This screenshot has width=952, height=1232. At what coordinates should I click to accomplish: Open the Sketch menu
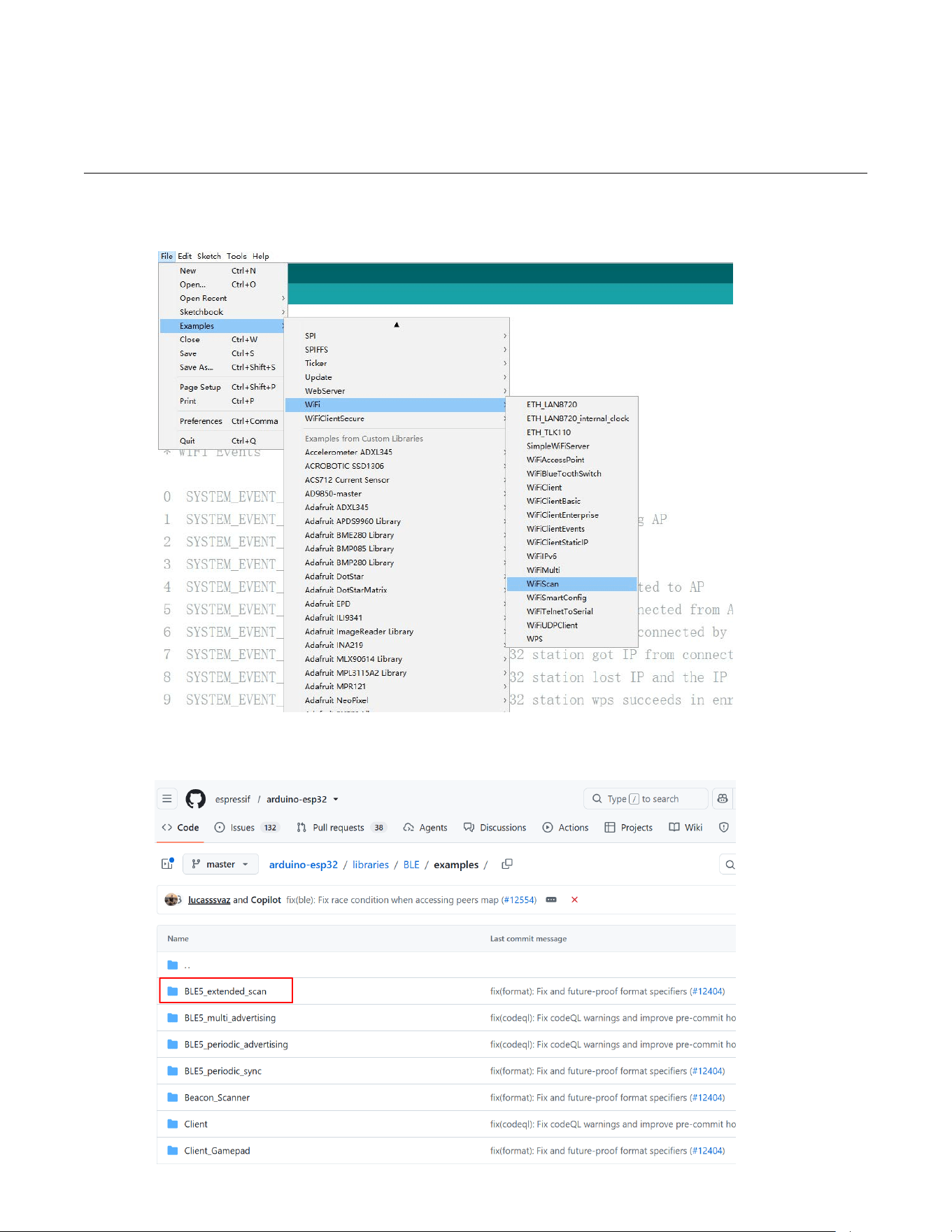point(208,256)
